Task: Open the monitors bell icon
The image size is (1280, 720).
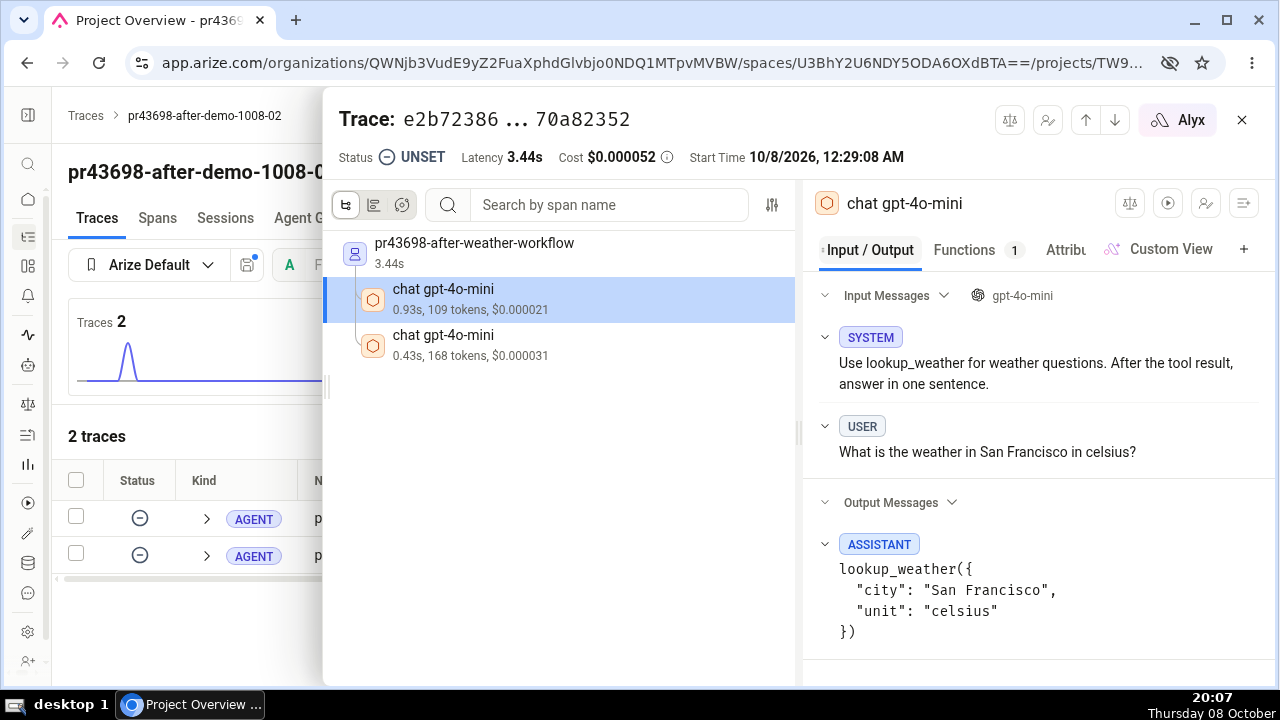Action: coord(28,296)
